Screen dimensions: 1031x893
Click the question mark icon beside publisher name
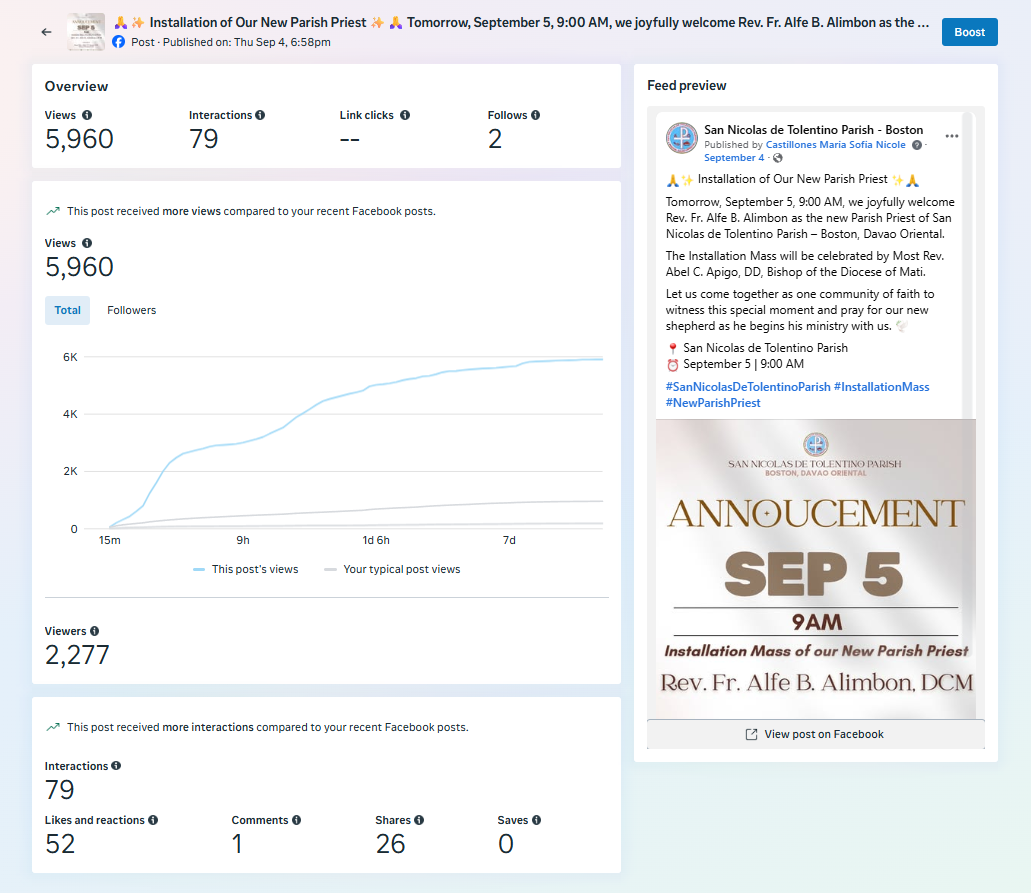pyautogui.click(x=917, y=145)
